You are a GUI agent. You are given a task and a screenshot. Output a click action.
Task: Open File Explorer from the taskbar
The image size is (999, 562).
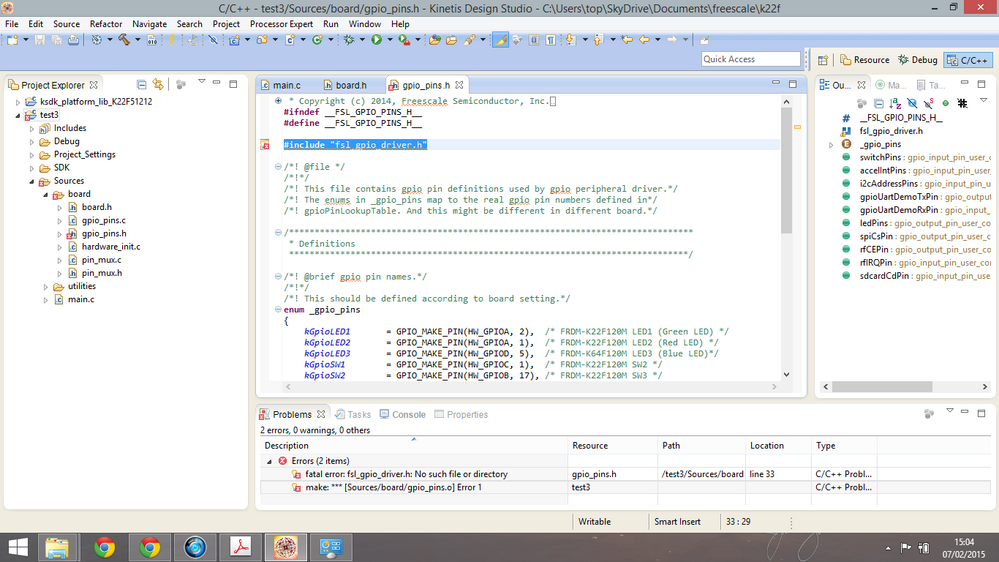pyautogui.click(x=57, y=547)
